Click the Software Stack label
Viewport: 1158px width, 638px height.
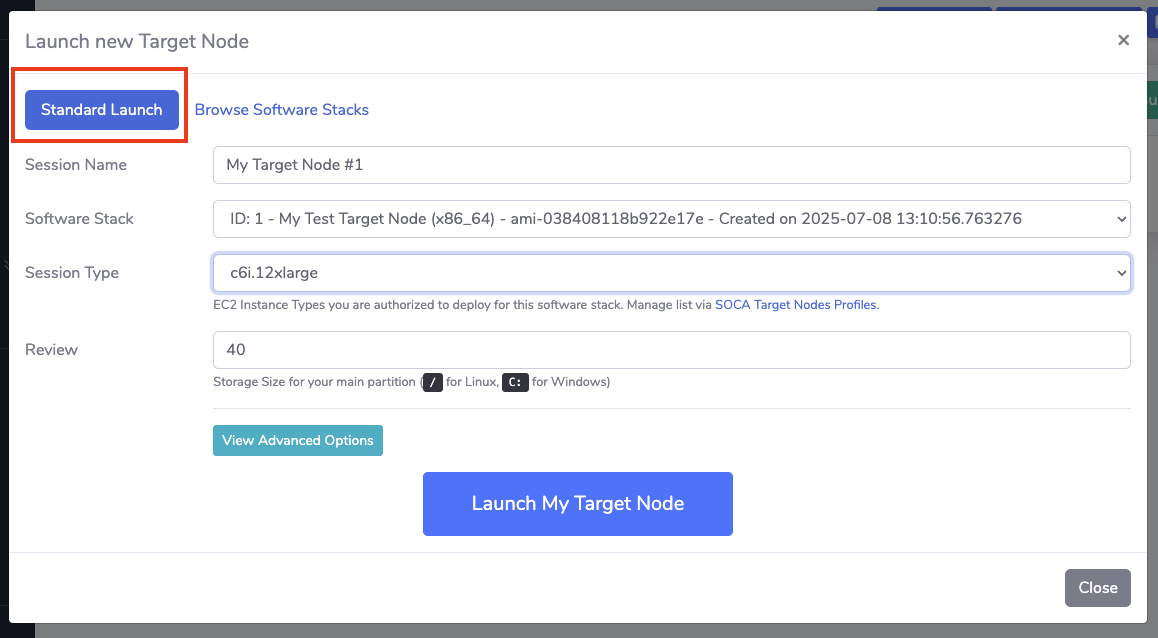79,219
